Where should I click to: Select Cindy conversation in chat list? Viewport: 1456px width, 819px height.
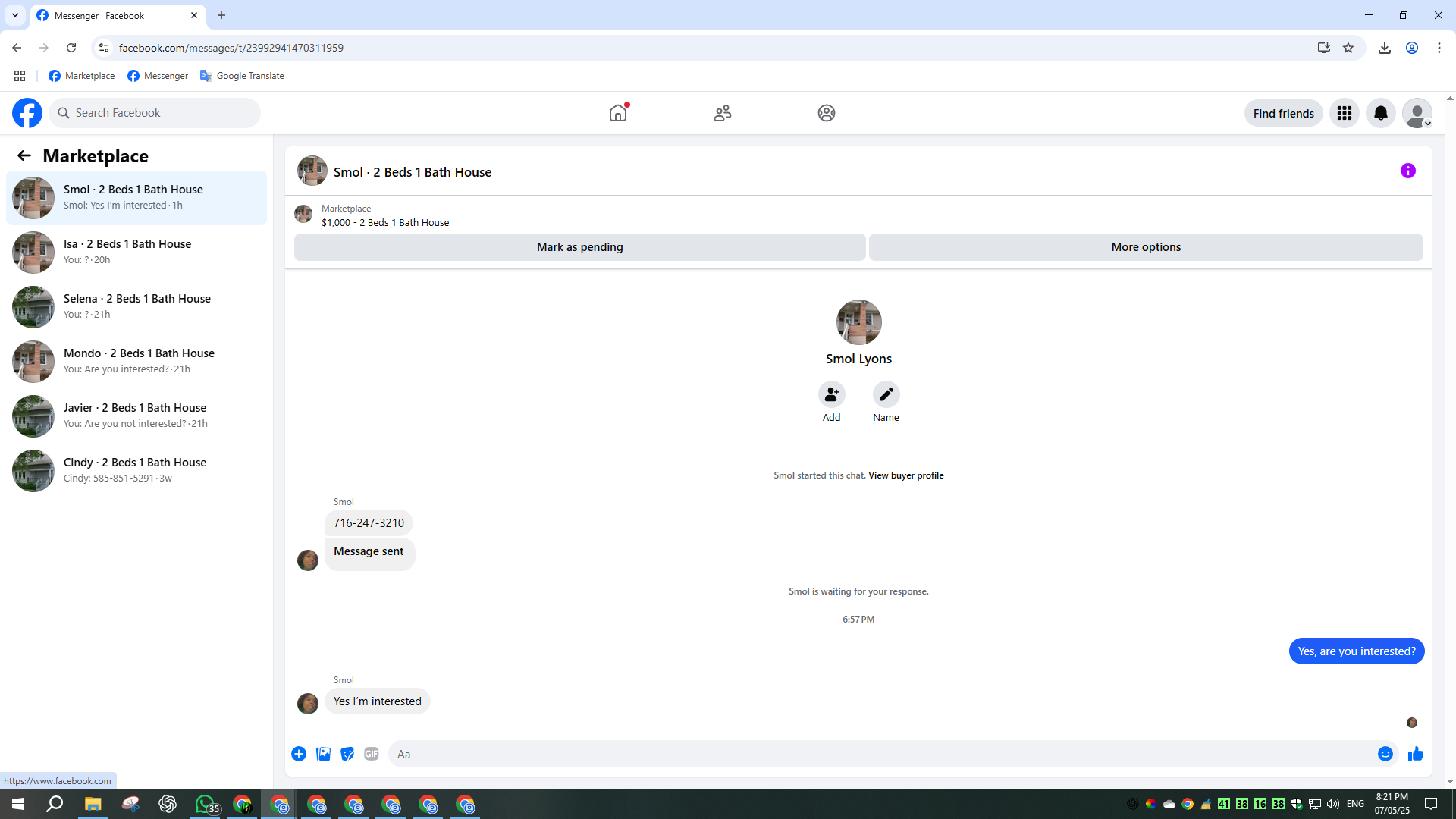click(x=136, y=470)
